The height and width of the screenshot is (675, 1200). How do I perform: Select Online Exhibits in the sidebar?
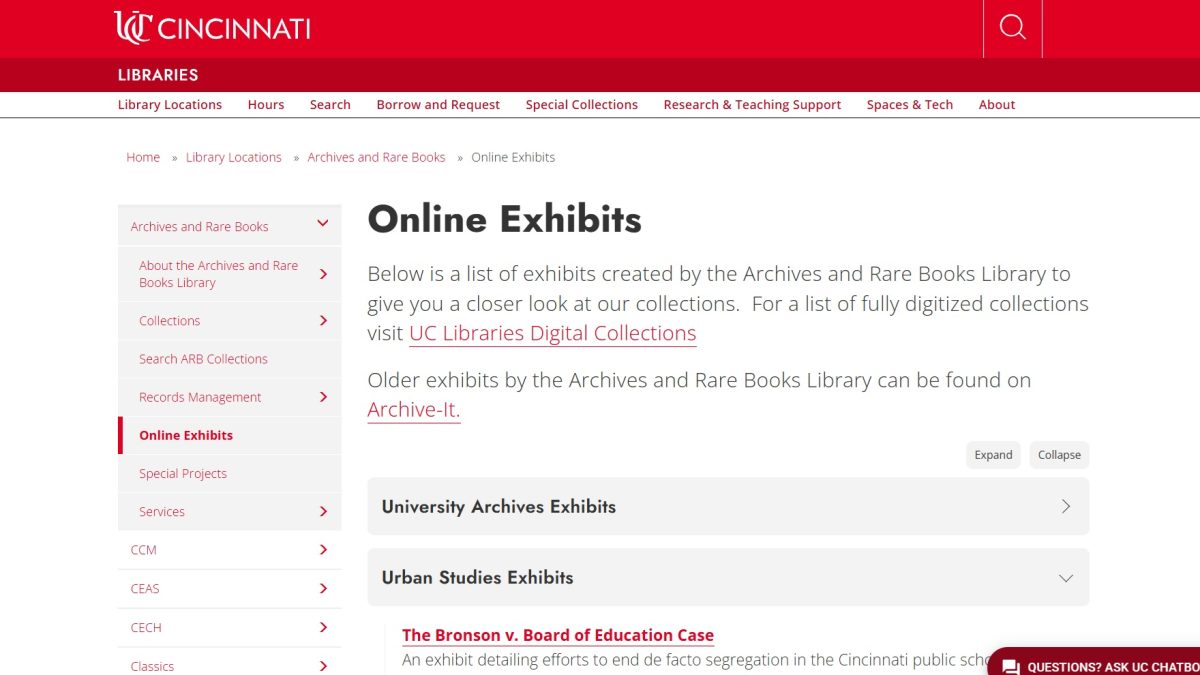click(186, 435)
